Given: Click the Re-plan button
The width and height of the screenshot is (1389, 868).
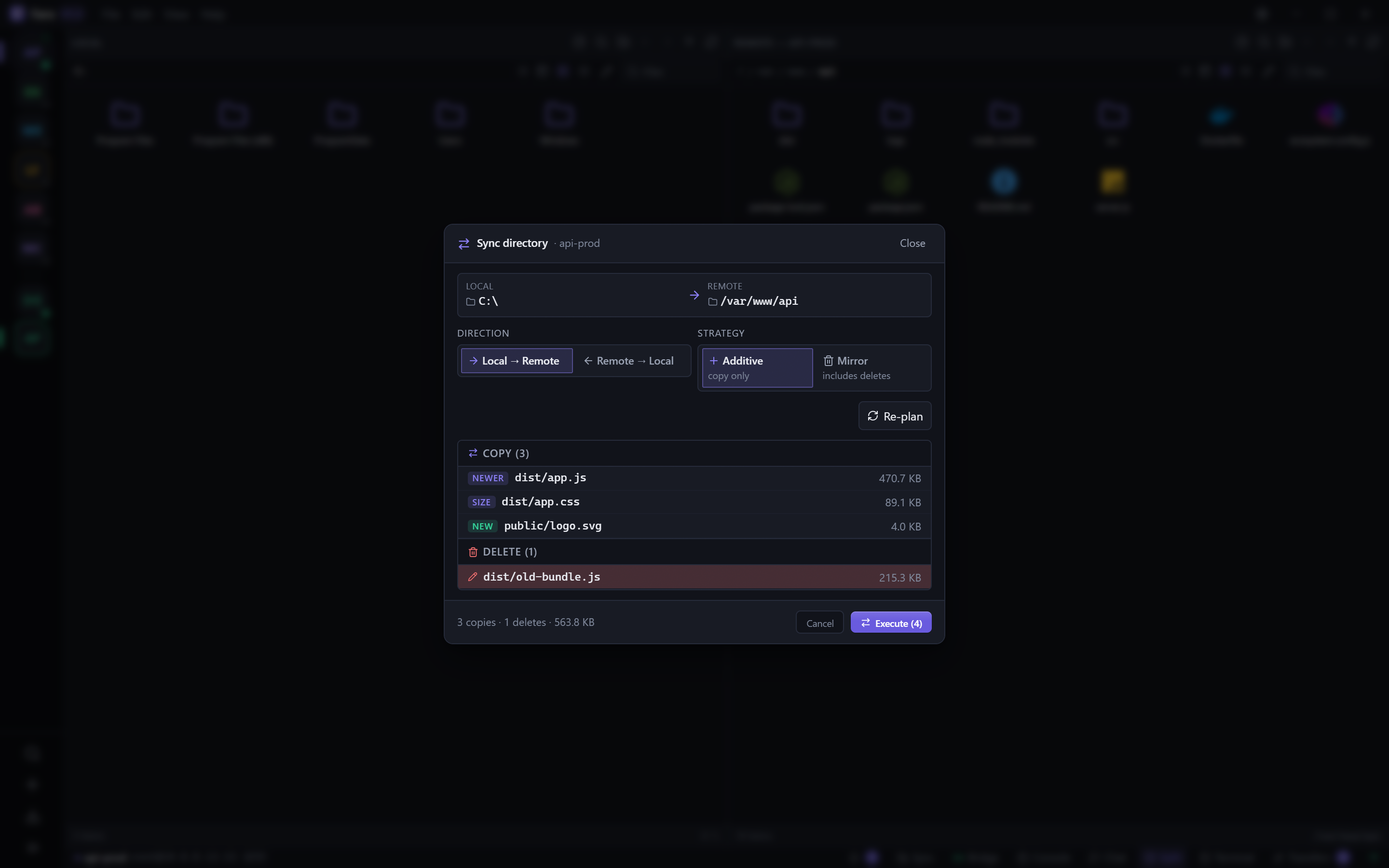Looking at the screenshot, I should coord(894,416).
